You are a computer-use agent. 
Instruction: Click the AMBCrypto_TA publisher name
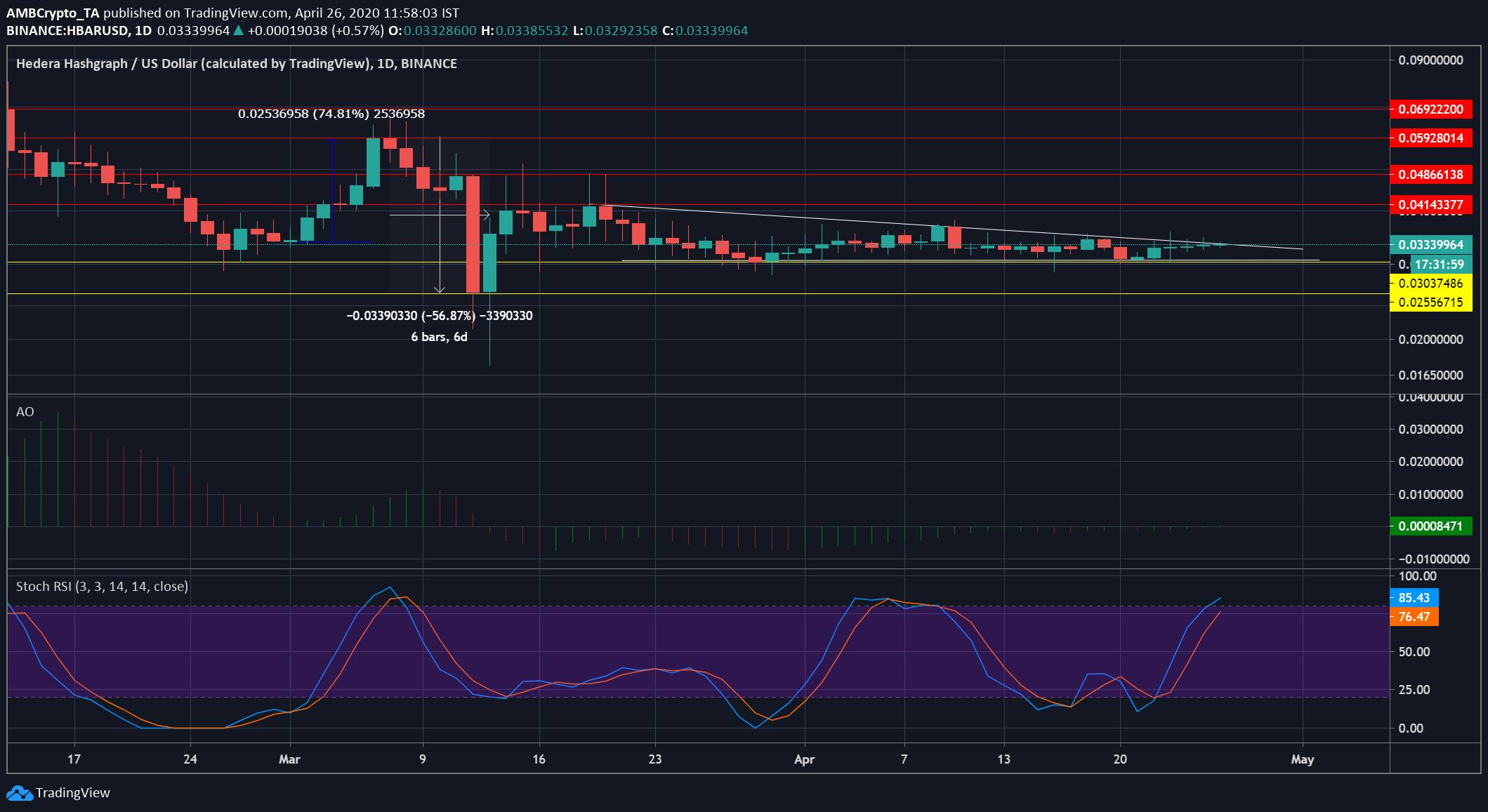point(53,13)
